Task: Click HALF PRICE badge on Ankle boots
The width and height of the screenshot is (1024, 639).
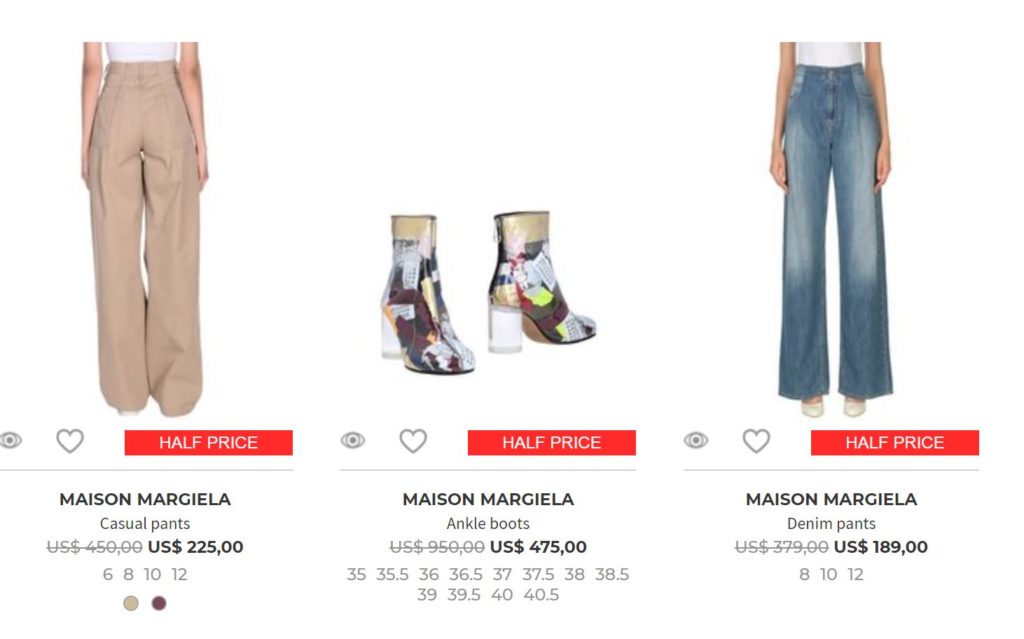Action: click(552, 443)
